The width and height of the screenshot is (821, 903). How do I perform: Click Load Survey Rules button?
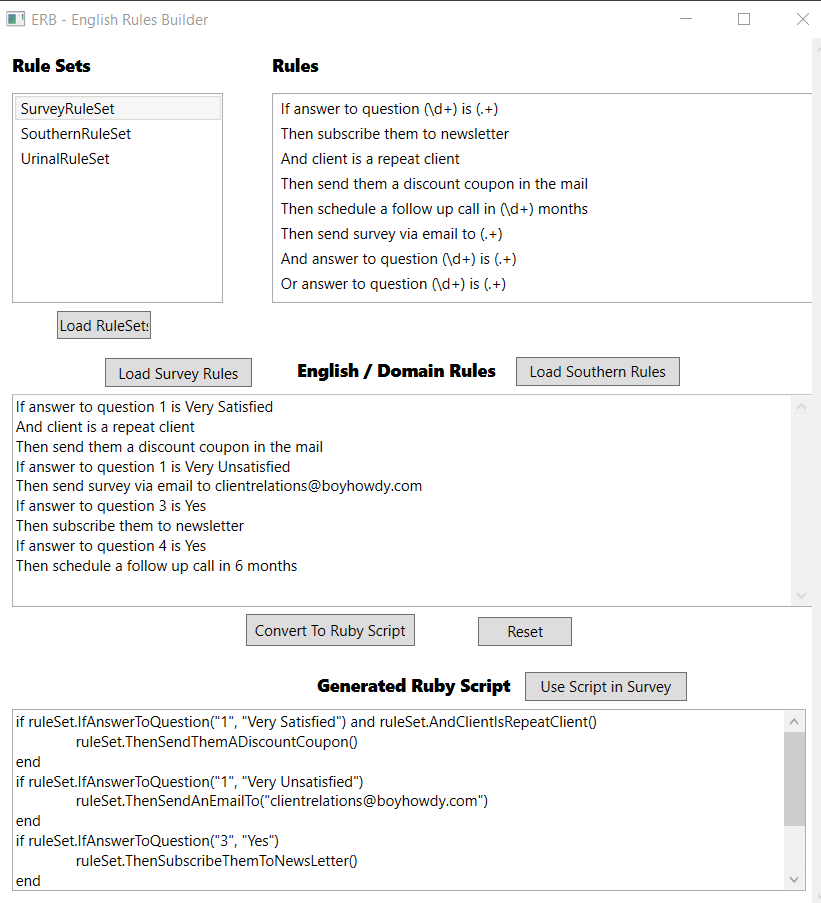178,373
